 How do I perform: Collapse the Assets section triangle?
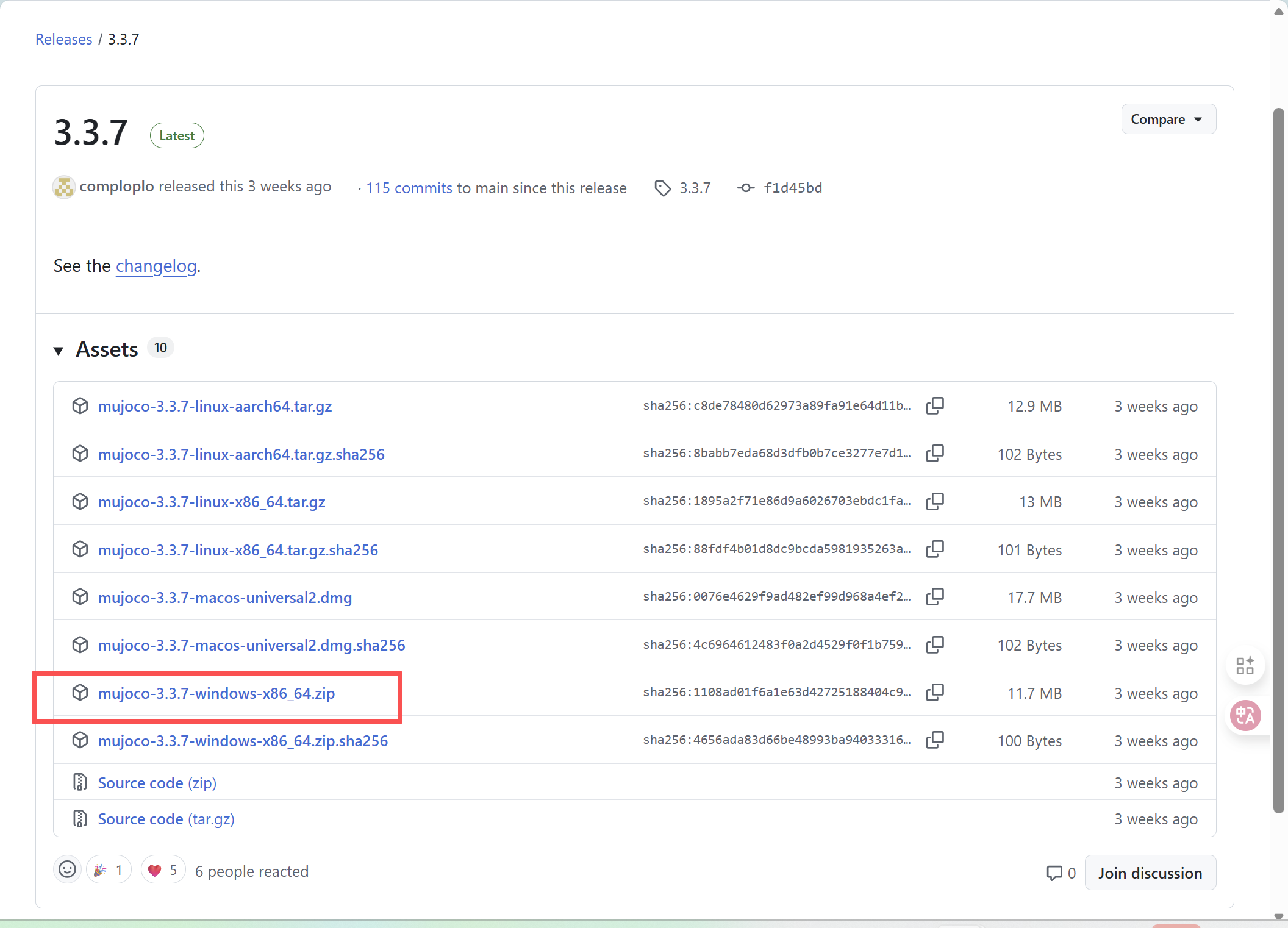59,351
